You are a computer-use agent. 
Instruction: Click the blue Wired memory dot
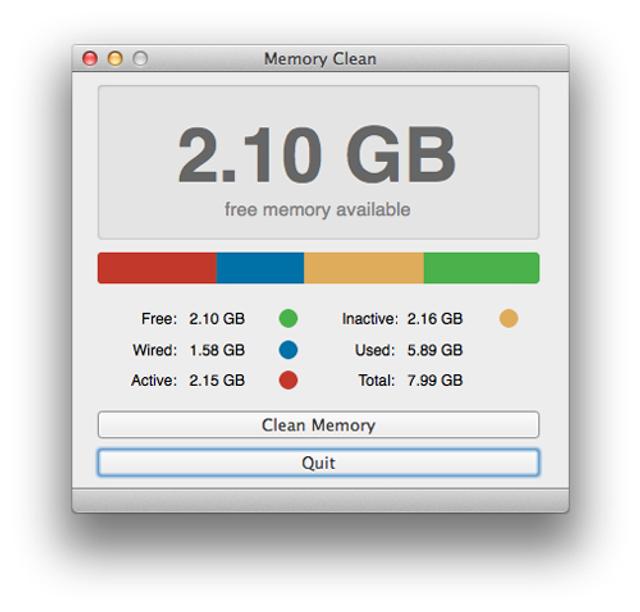pos(288,350)
